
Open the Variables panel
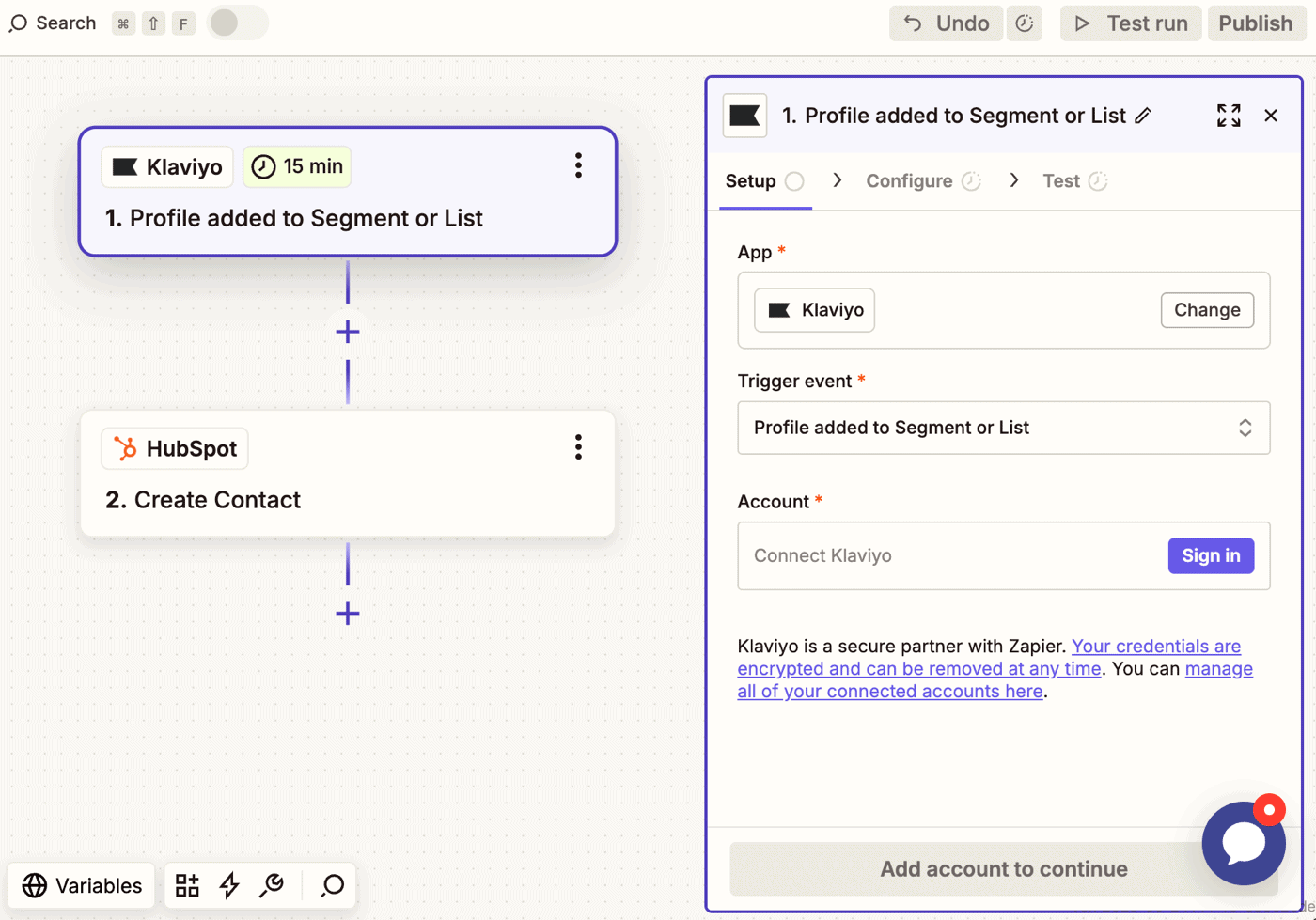[82, 886]
